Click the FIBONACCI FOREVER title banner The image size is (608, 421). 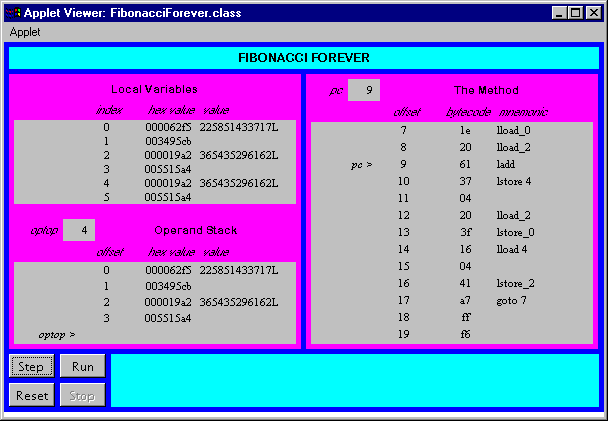[303, 58]
